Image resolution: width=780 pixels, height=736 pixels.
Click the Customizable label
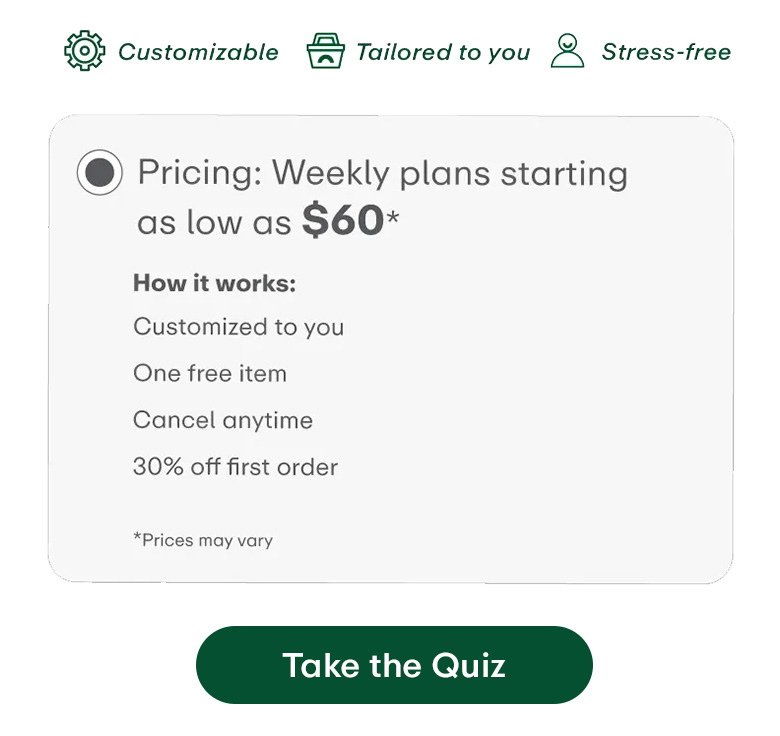(198, 52)
